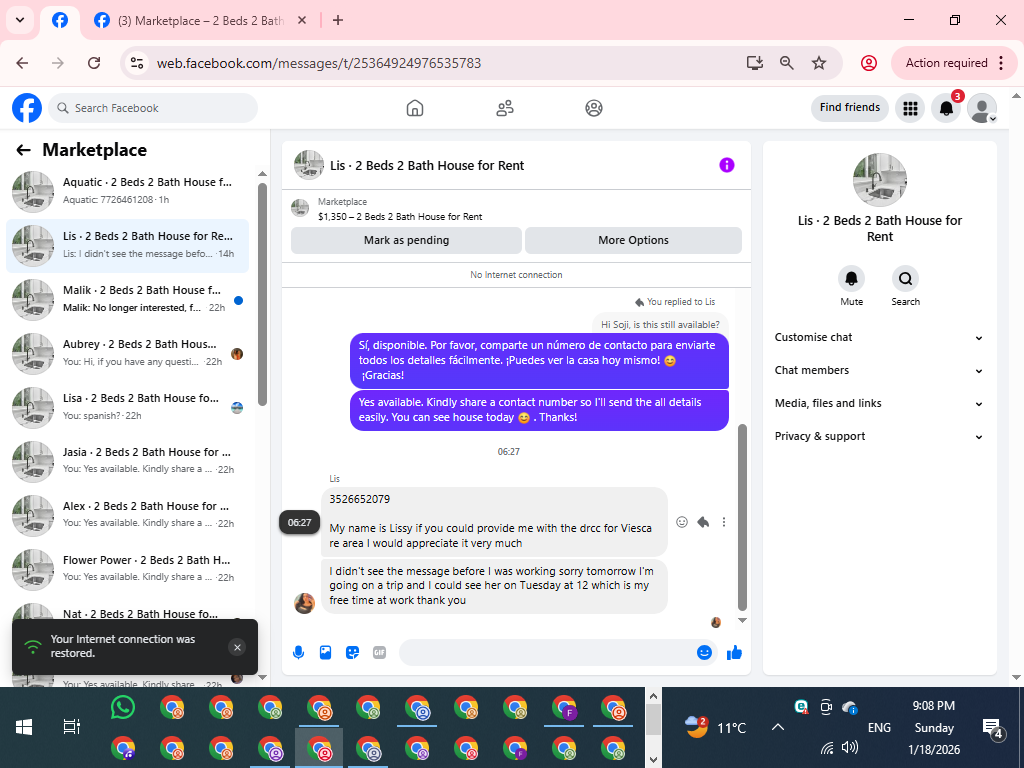Mute this Lis conversation
This screenshot has width=1024, height=768.
852,279
